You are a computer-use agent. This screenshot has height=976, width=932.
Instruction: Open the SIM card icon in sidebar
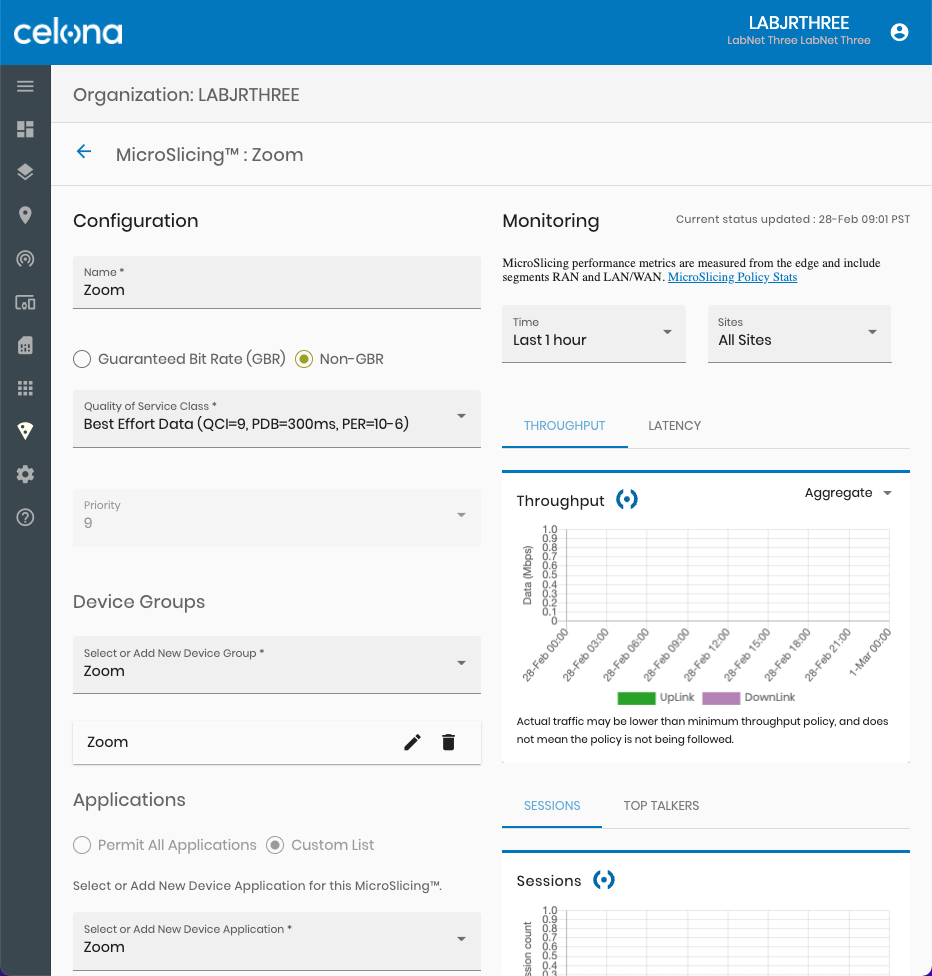[x=25, y=345]
